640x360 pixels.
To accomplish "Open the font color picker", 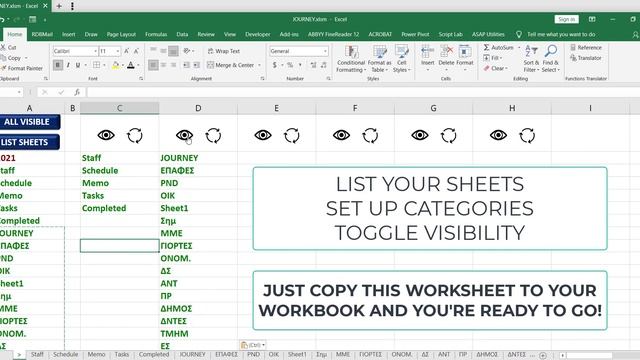I will [x=131, y=65].
